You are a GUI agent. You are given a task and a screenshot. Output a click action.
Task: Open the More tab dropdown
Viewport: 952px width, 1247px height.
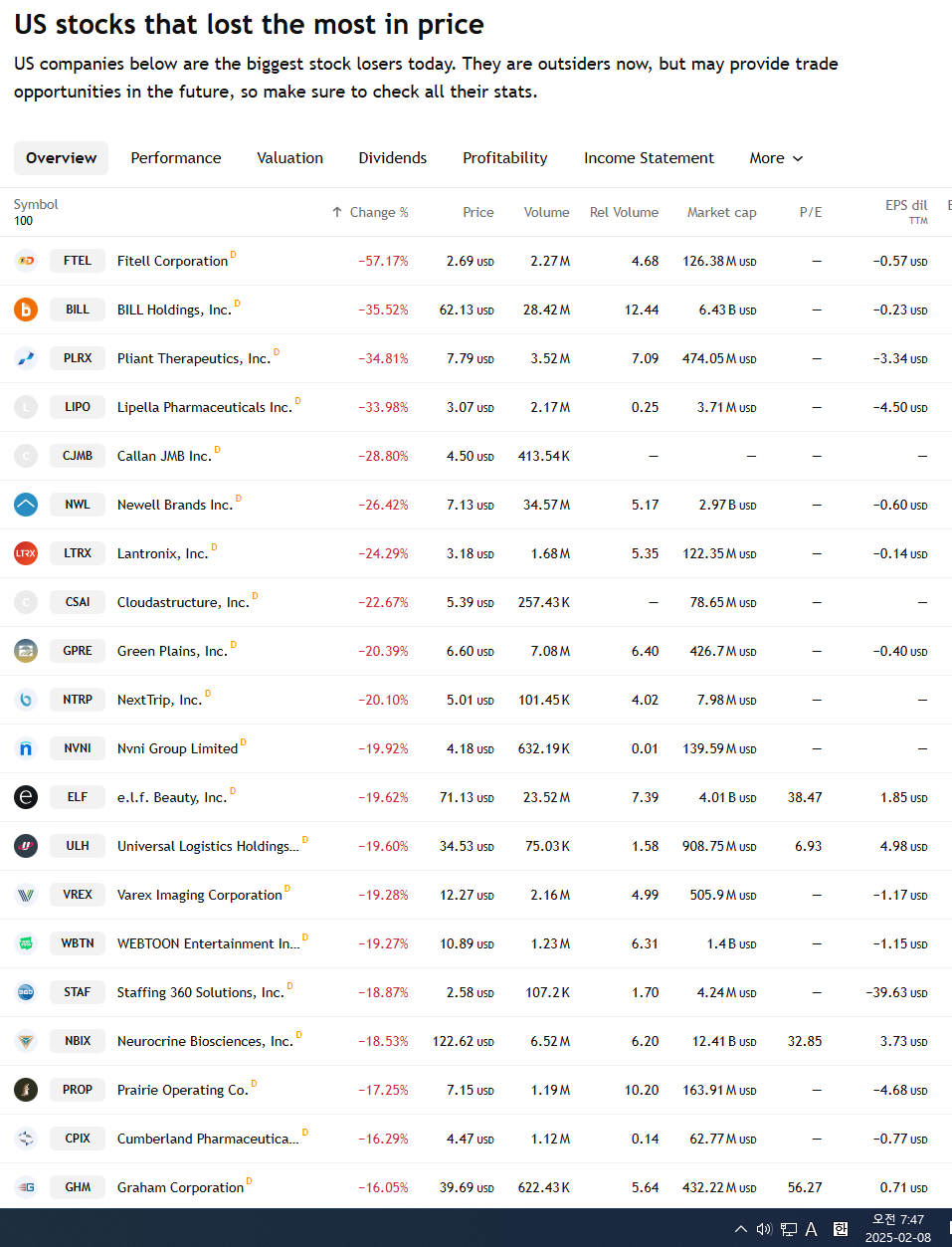[x=776, y=158]
